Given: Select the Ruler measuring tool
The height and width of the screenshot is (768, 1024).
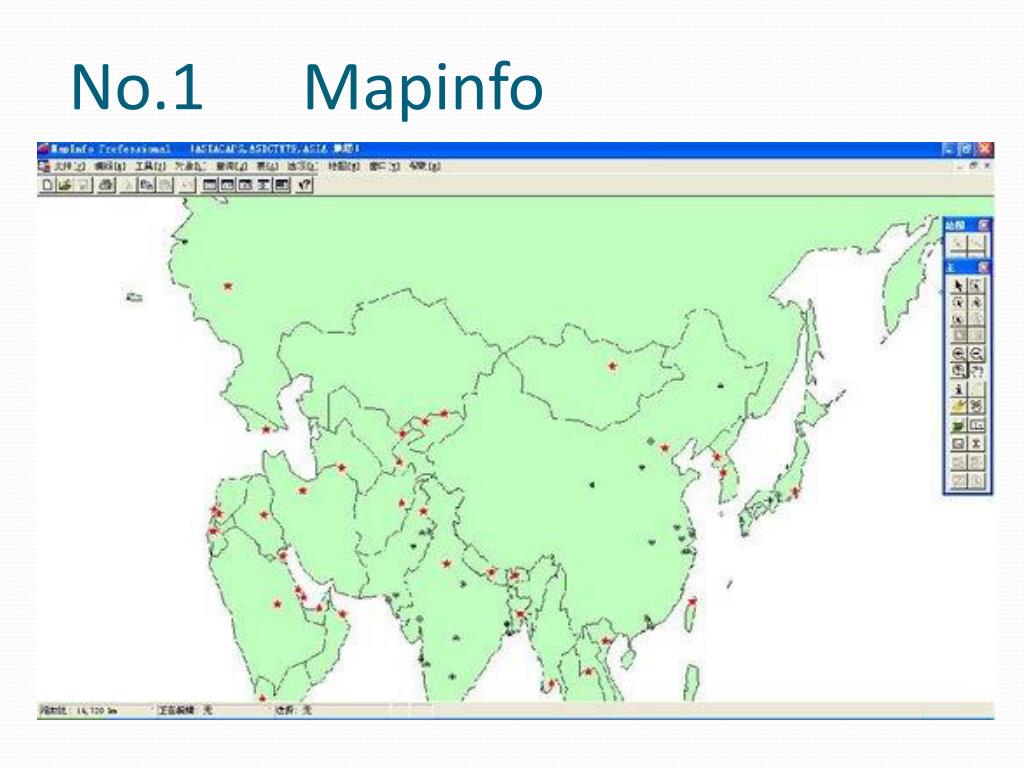Looking at the screenshot, I should [x=976, y=426].
